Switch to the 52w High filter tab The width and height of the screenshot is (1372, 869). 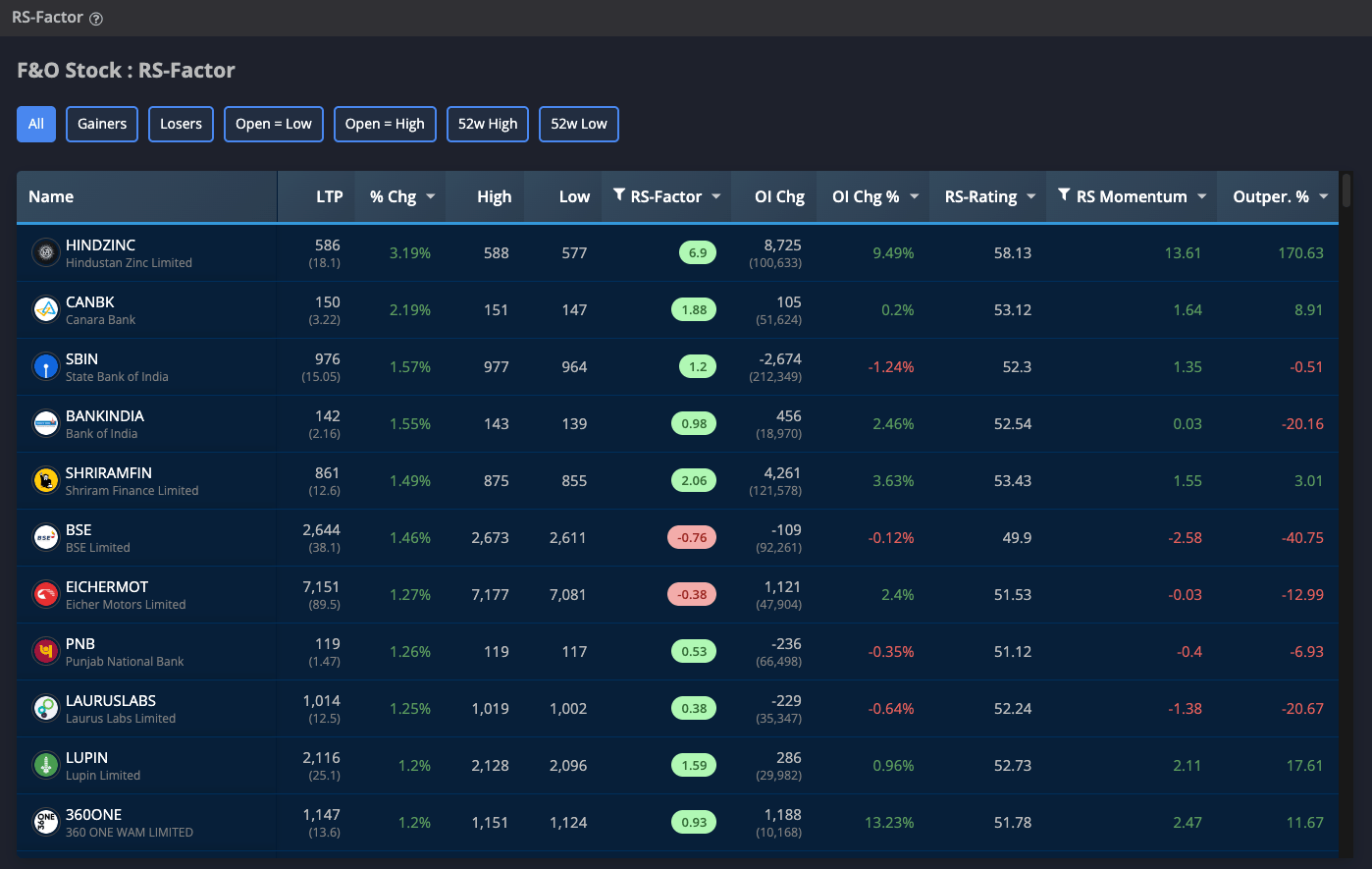(x=488, y=124)
